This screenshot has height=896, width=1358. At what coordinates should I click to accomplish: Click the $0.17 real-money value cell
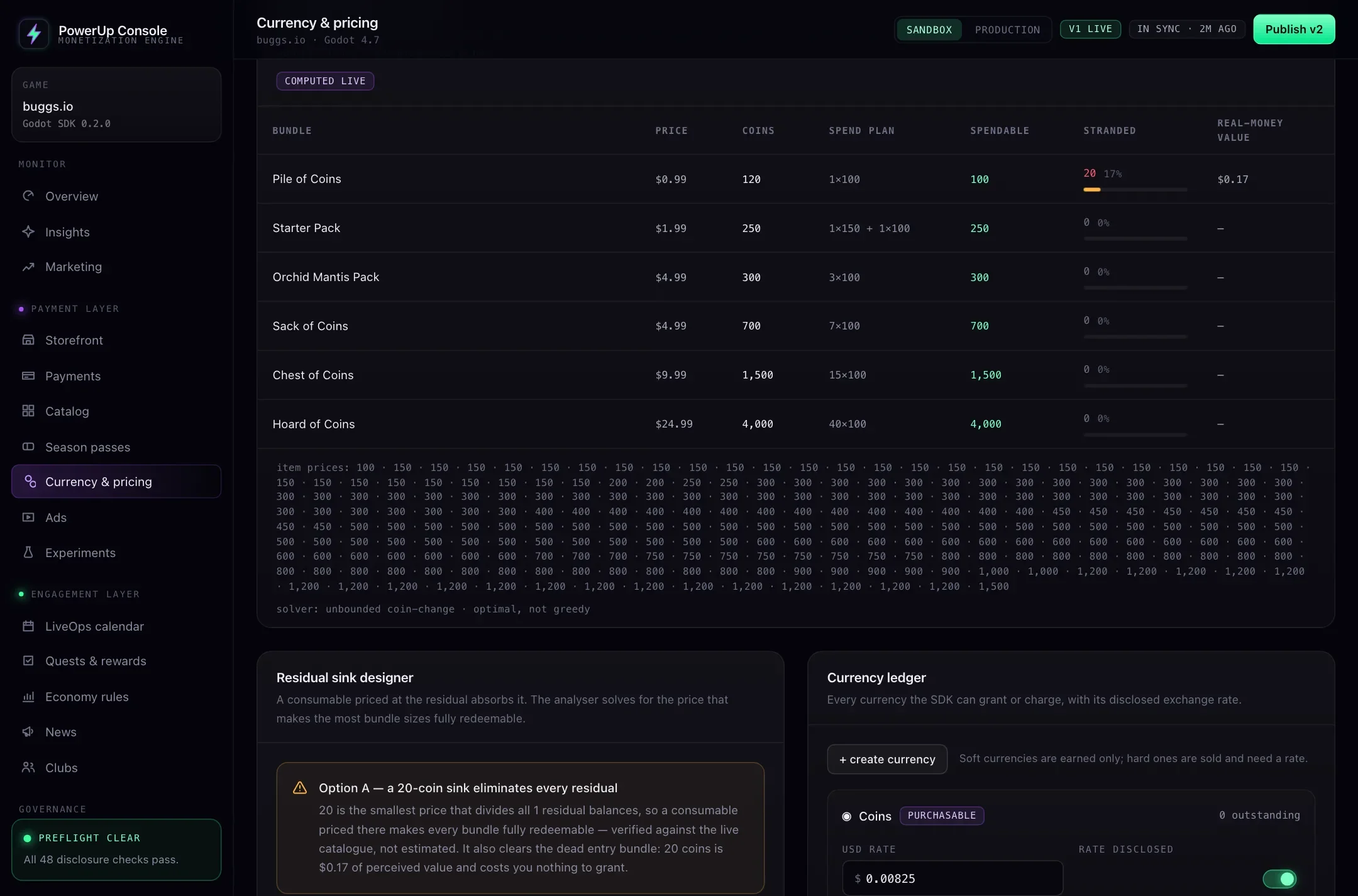tap(1233, 179)
